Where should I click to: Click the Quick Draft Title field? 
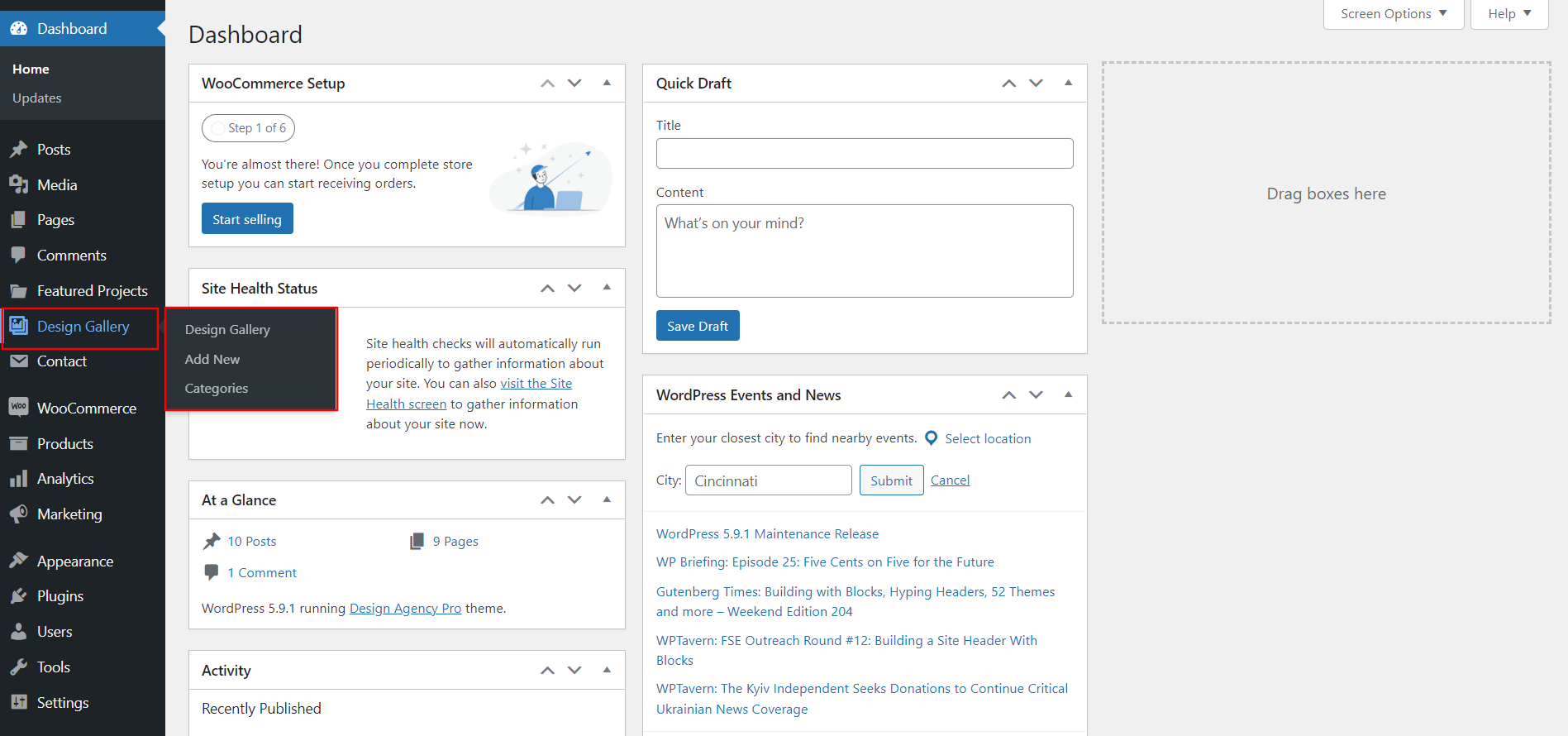click(865, 154)
